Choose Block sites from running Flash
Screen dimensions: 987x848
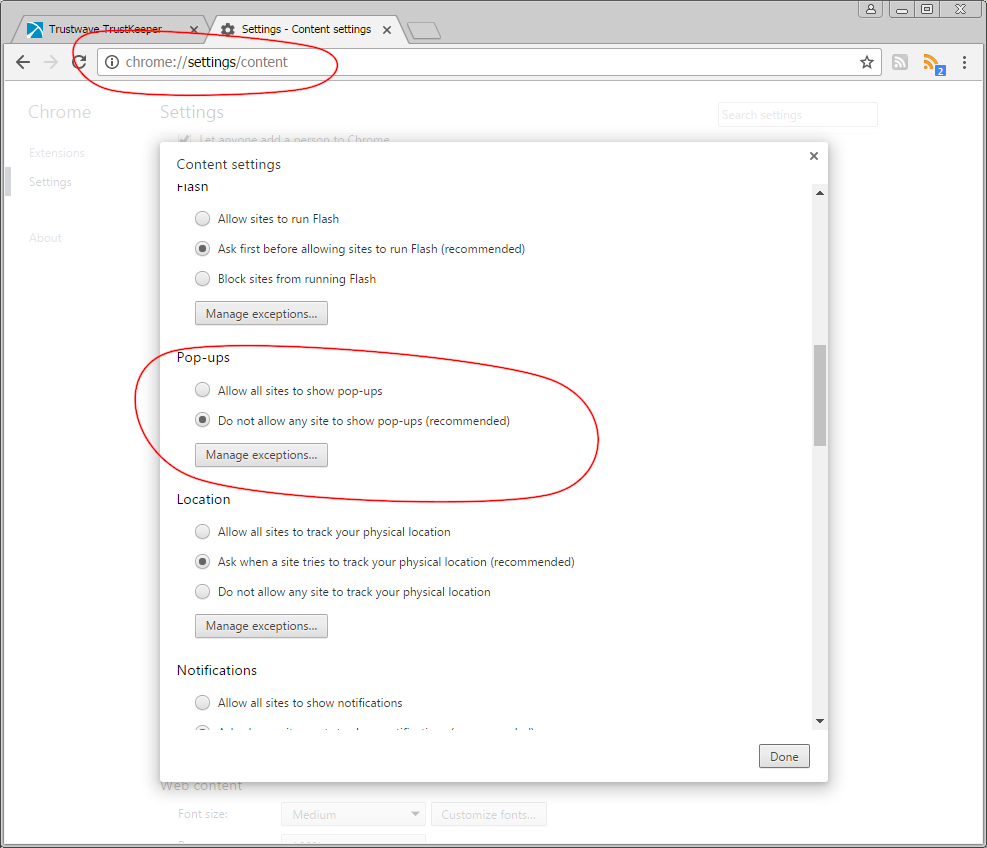(202, 278)
